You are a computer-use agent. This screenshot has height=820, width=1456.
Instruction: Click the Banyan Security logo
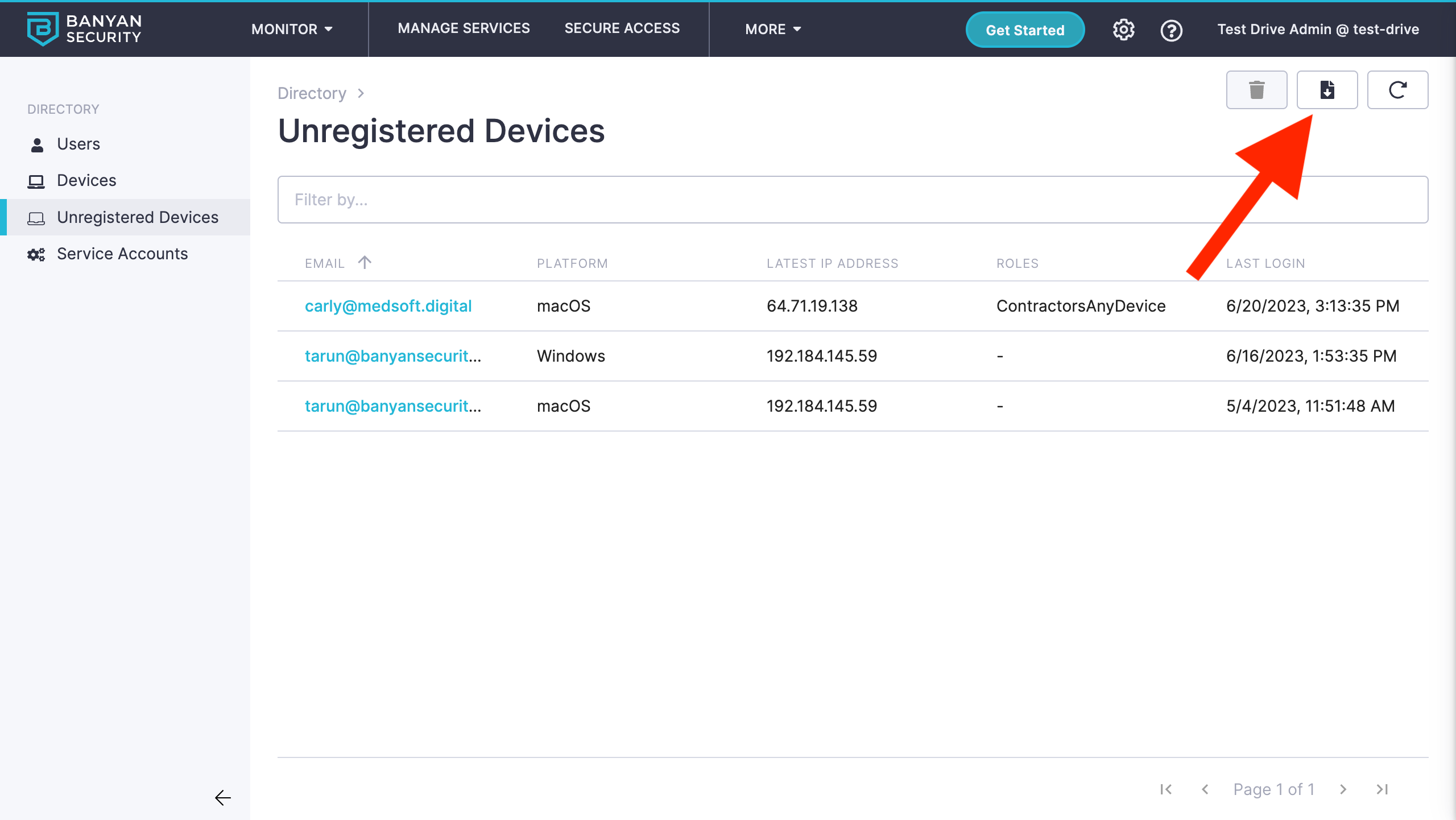85,29
